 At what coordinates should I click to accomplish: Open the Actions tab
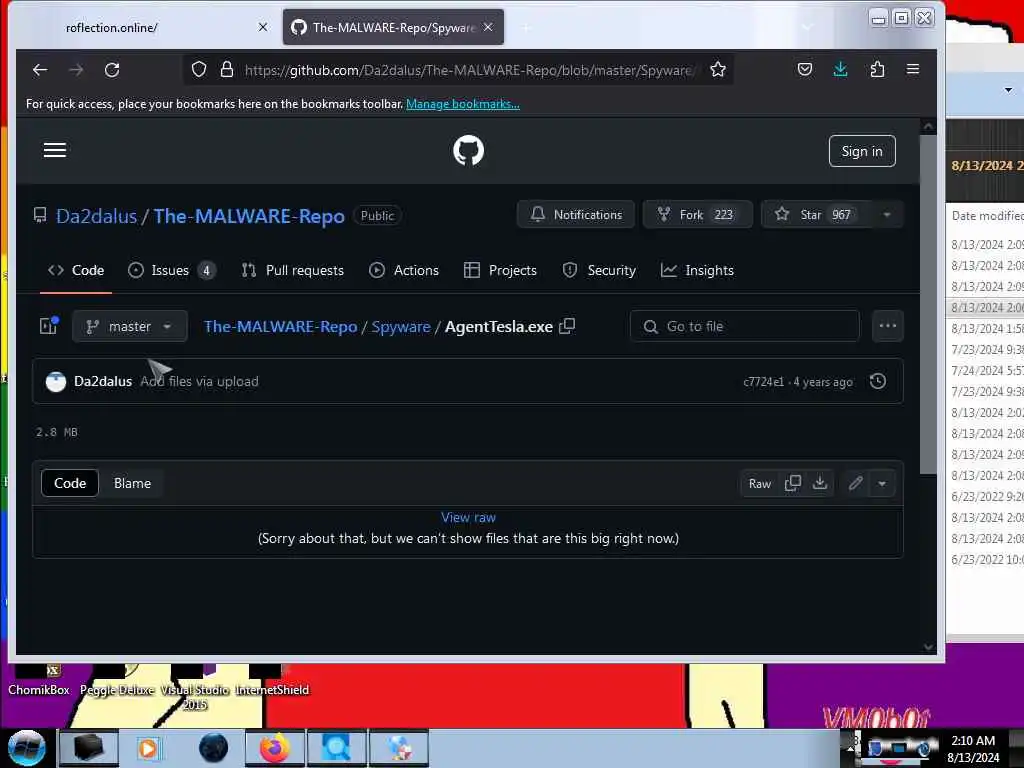click(404, 270)
